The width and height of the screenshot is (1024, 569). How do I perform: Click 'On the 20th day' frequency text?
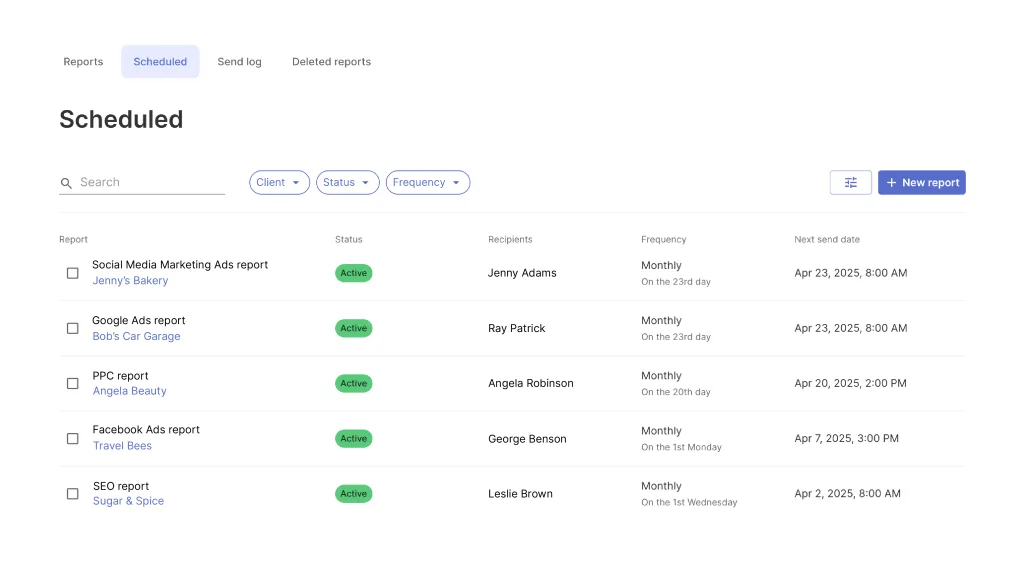click(675, 392)
